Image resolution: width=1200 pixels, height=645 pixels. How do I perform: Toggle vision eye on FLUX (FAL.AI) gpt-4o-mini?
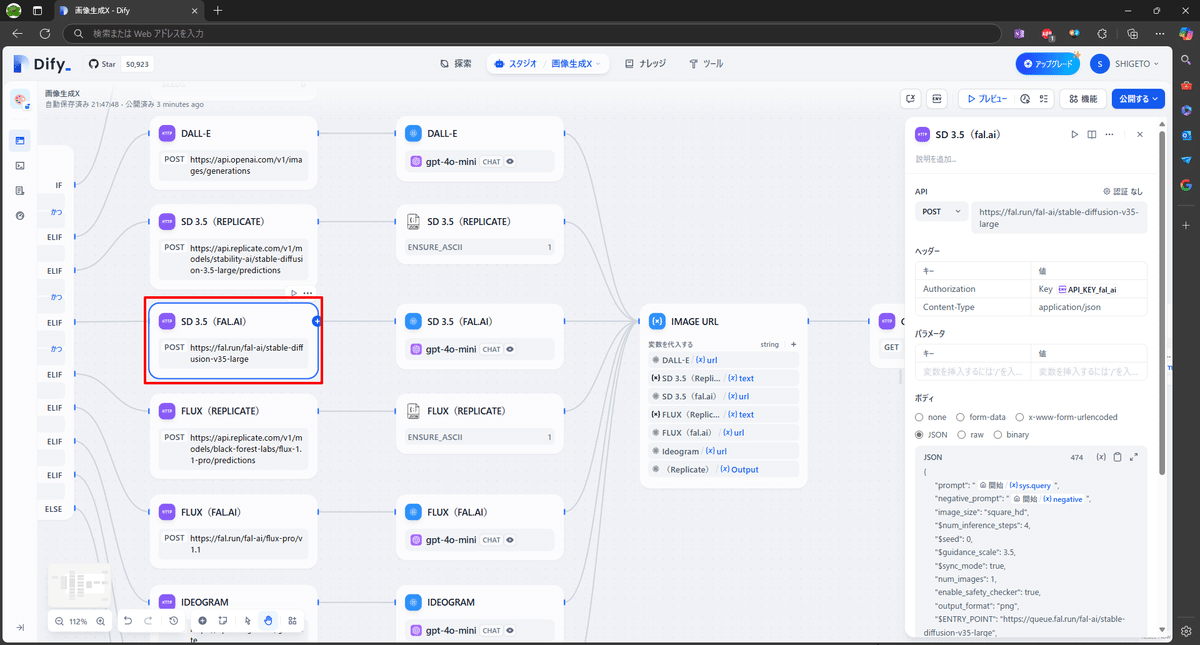[510, 540]
